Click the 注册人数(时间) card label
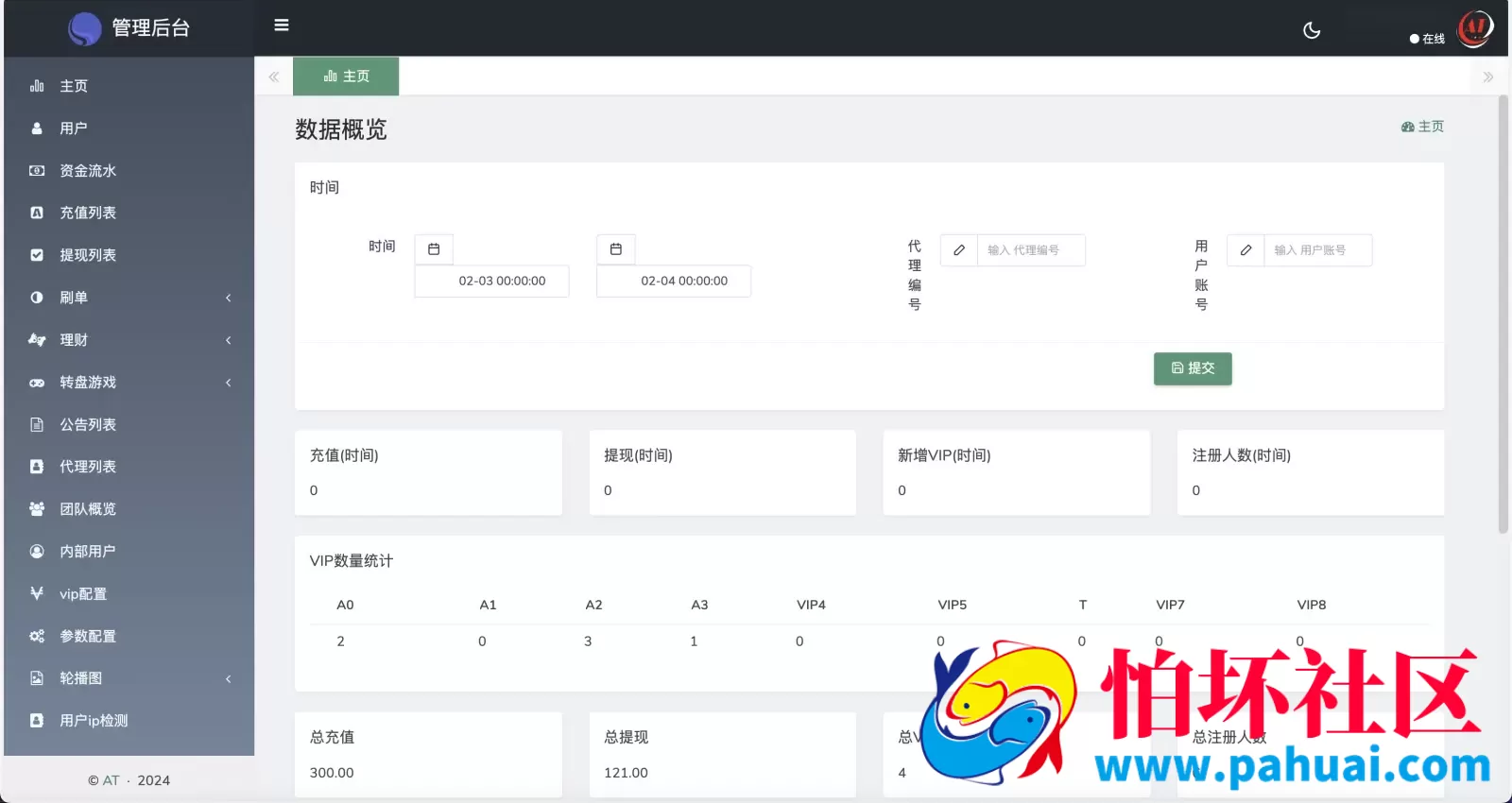This screenshot has width=1512, height=803. coord(1241,455)
